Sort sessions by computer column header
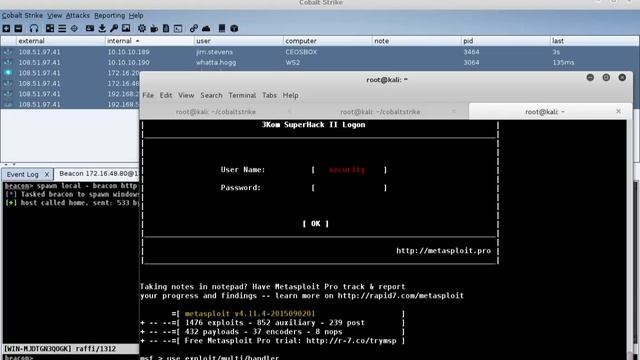This screenshot has width=640, height=360. tap(327, 41)
